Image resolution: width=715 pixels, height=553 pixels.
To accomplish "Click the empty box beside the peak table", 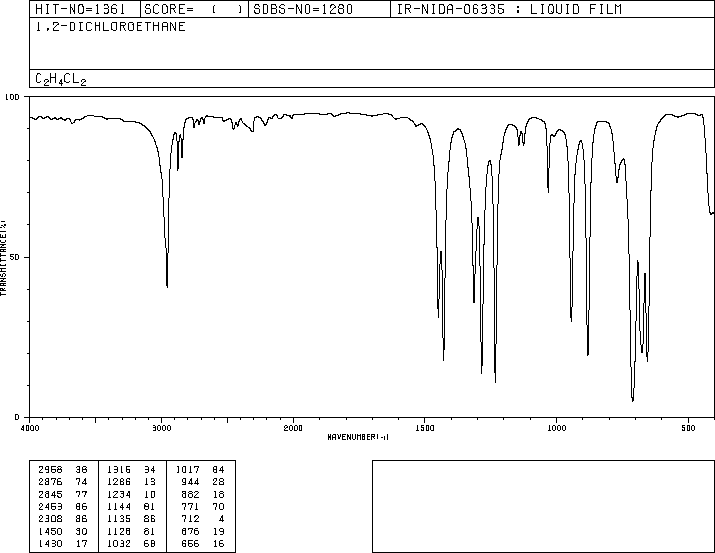I will pos(543,506).
